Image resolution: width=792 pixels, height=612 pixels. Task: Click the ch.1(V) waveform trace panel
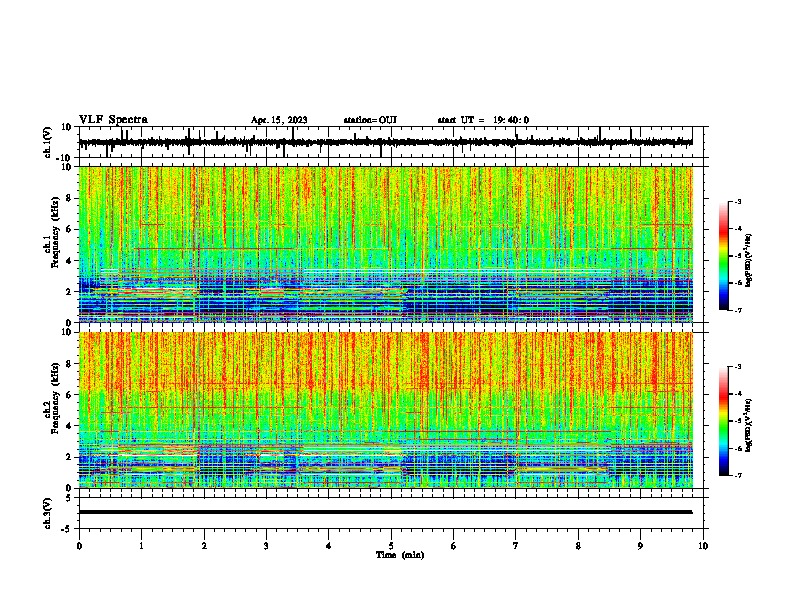[x=391, y=142]
